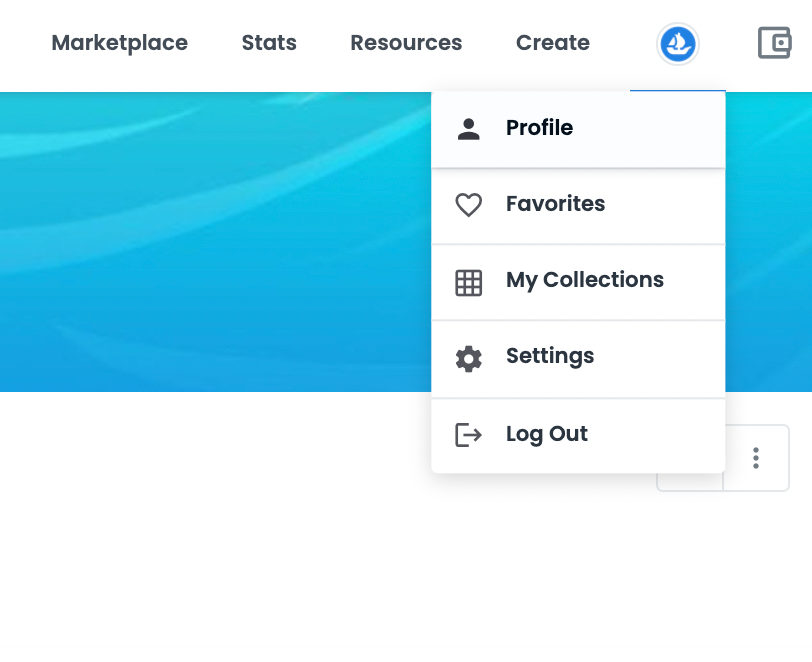Click the heart icon beside Favorites

tap(469, 205)
